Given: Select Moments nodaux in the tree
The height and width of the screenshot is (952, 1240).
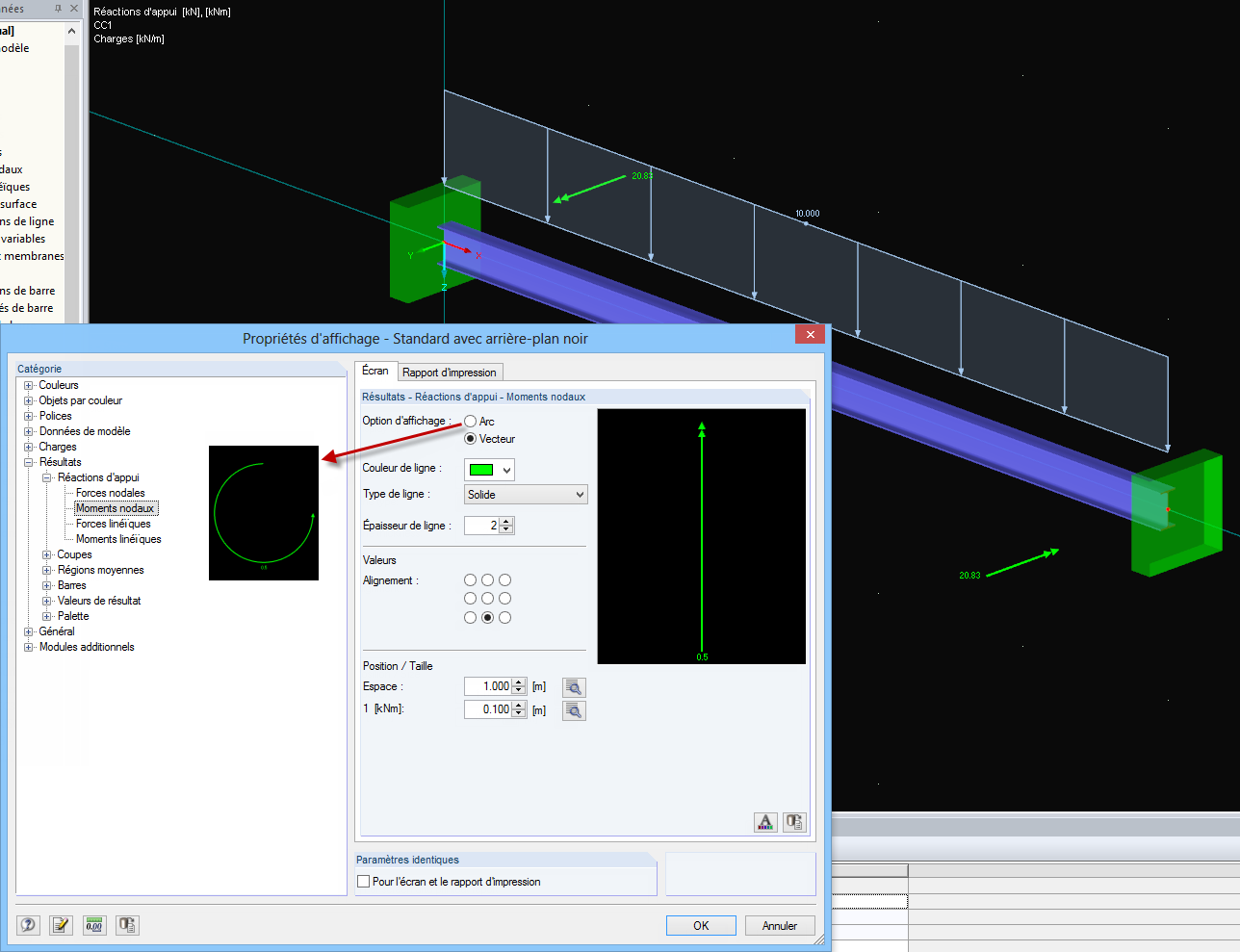Looking at the screenshot, I should click(x=116, y=508).
